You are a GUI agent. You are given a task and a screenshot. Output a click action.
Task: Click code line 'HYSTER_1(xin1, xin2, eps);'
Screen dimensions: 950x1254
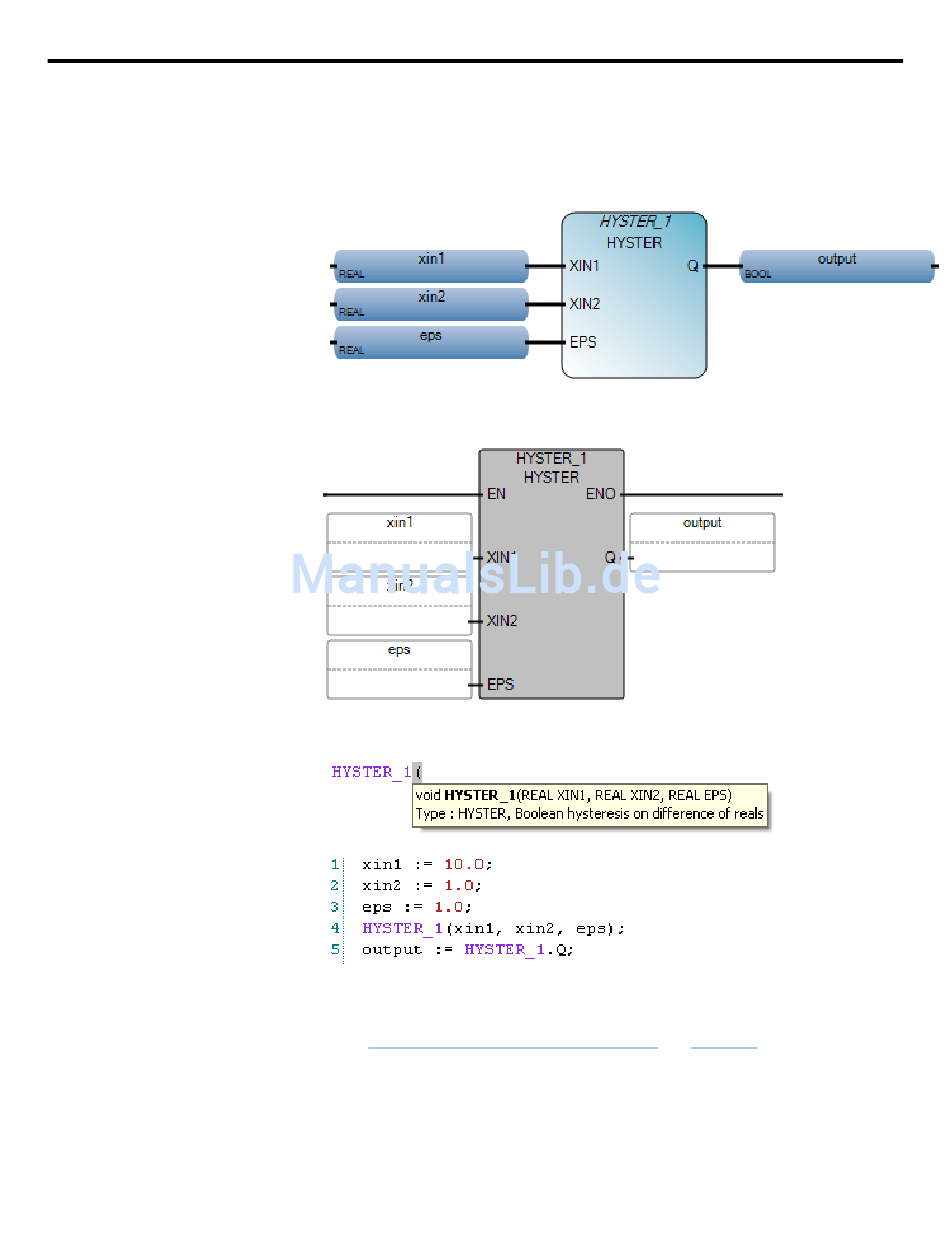pos(494,929)
